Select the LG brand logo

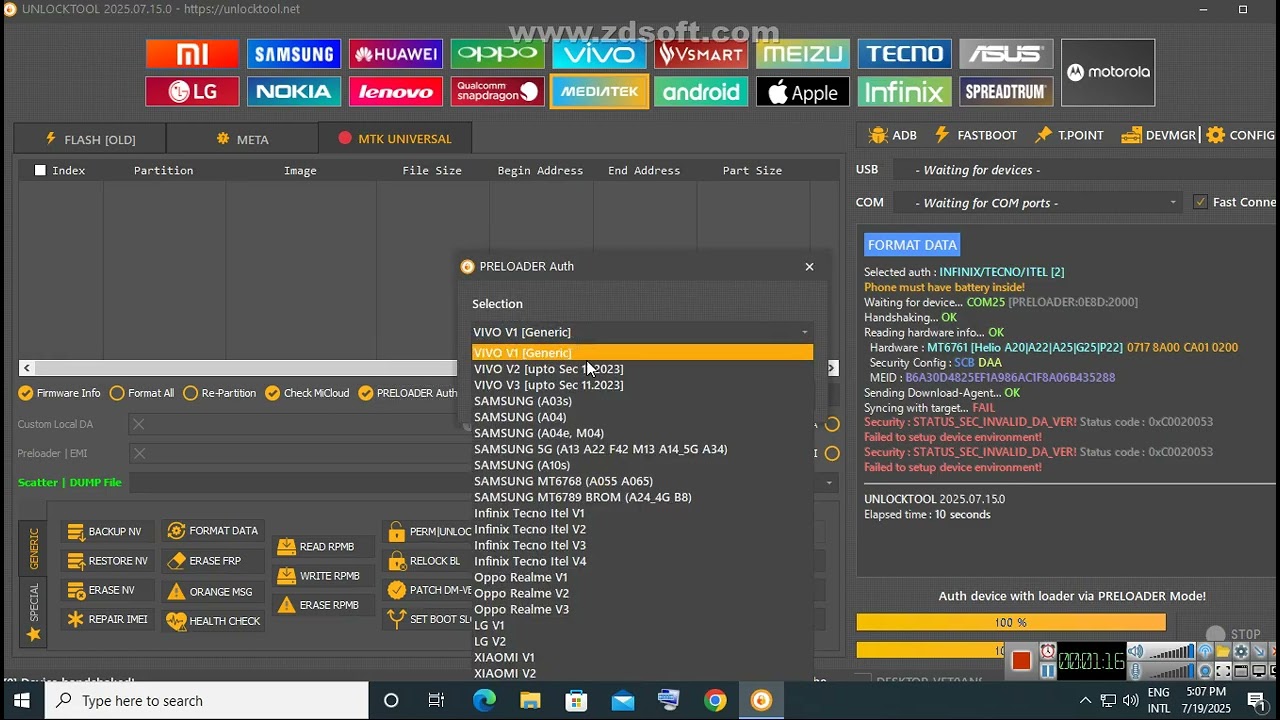(192, 92)
